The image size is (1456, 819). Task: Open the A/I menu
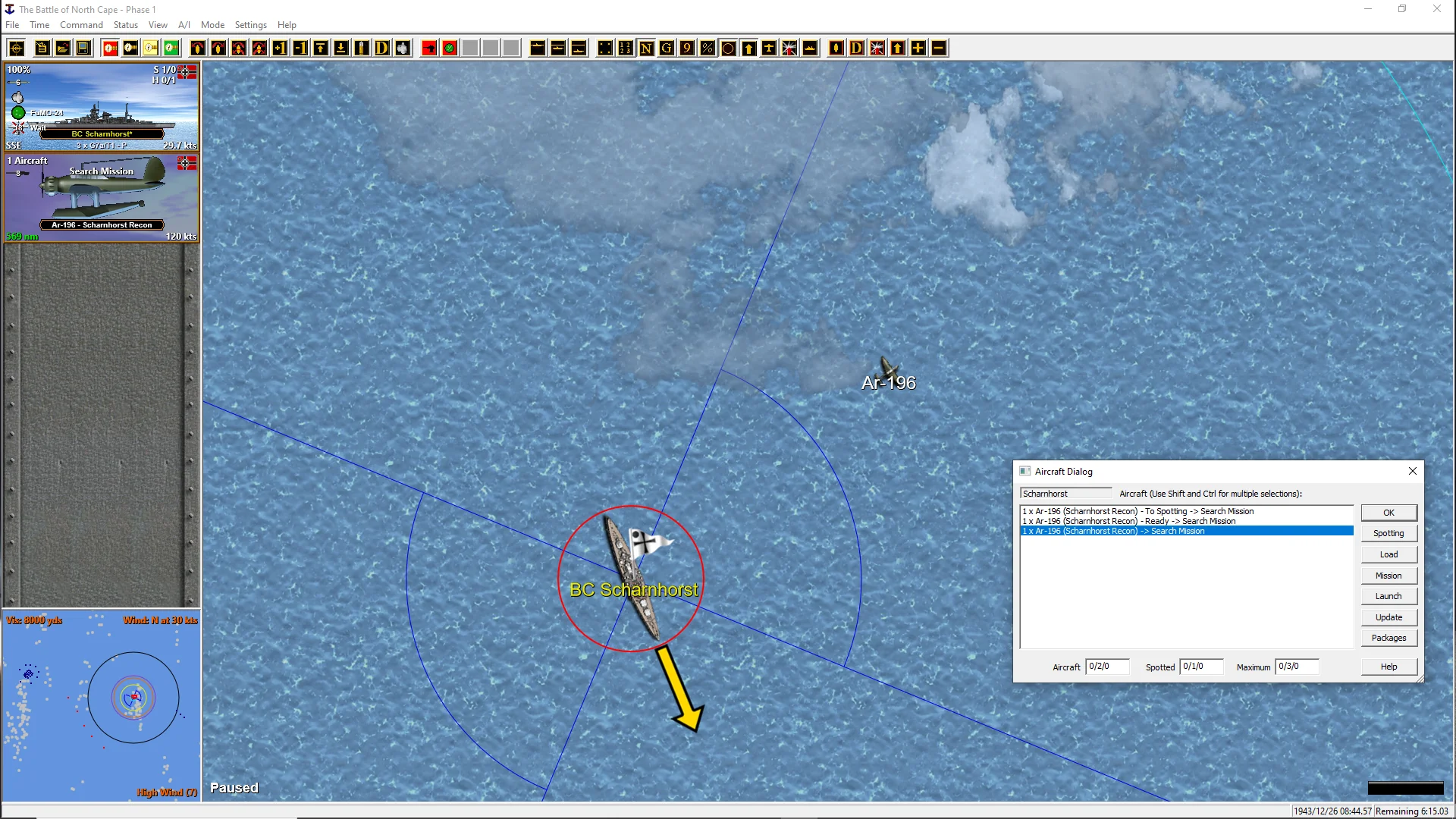pyautogui.click(x=184, y=25)
